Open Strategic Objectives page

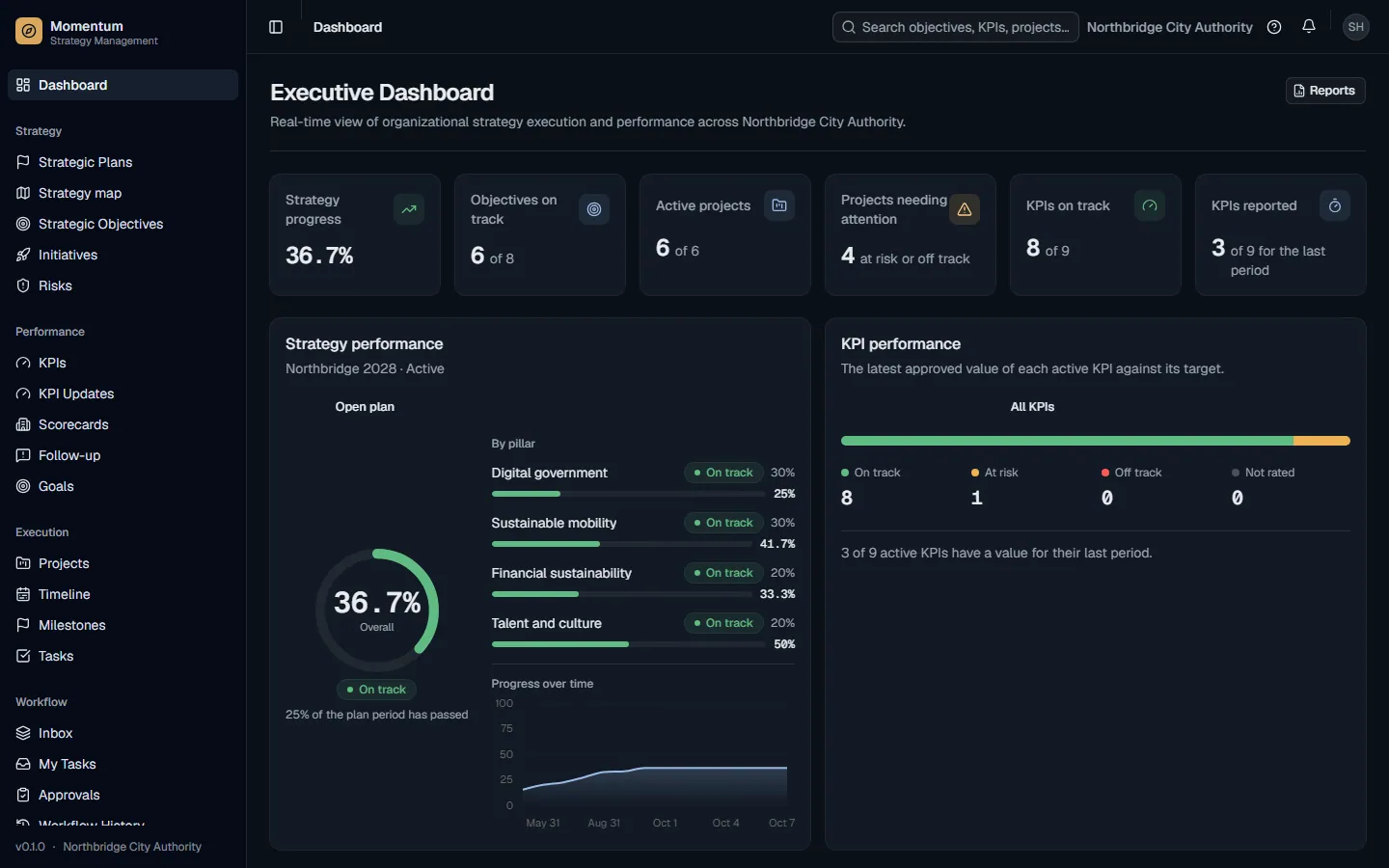(123, 224)
